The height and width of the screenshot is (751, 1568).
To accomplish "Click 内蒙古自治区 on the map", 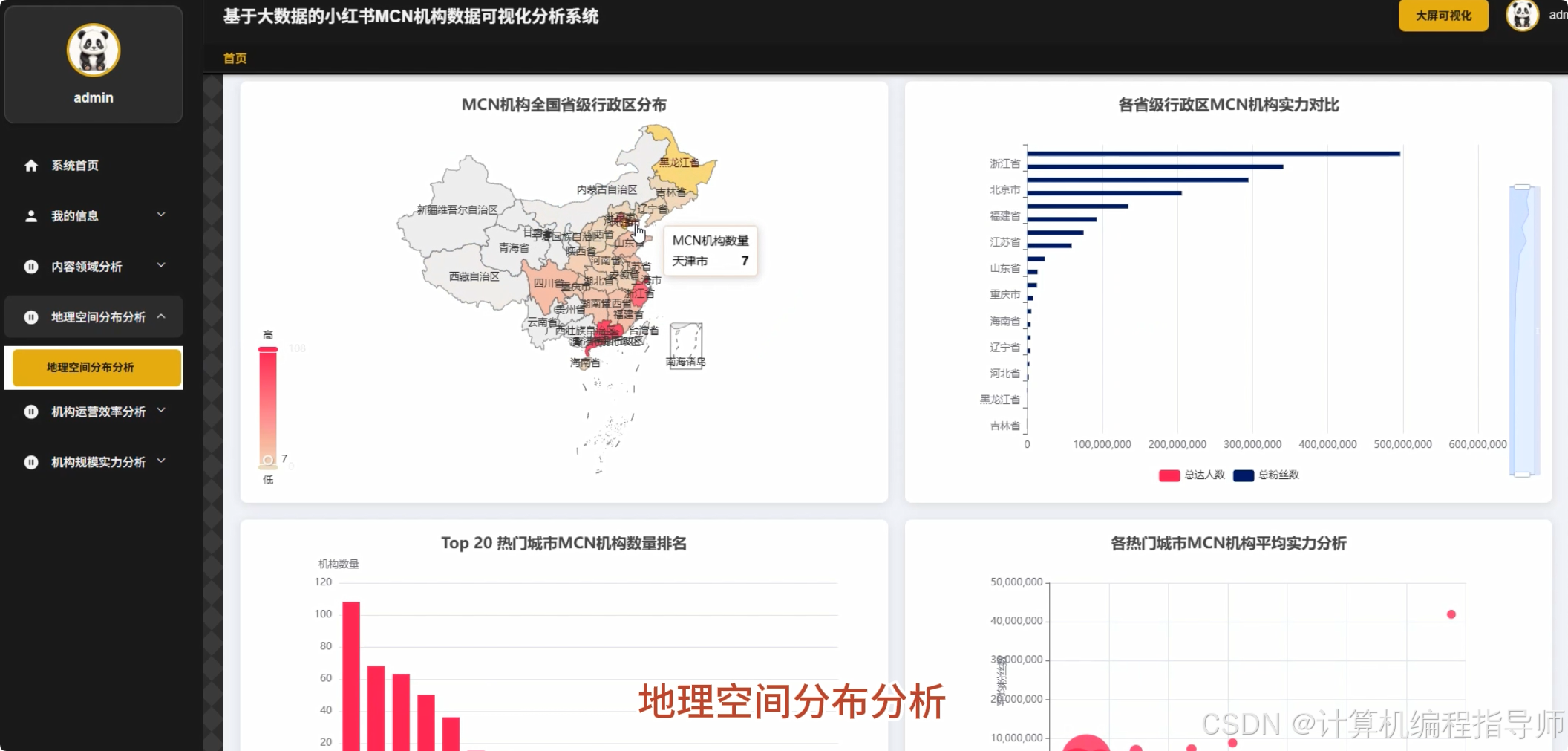I will click(607, 190).
